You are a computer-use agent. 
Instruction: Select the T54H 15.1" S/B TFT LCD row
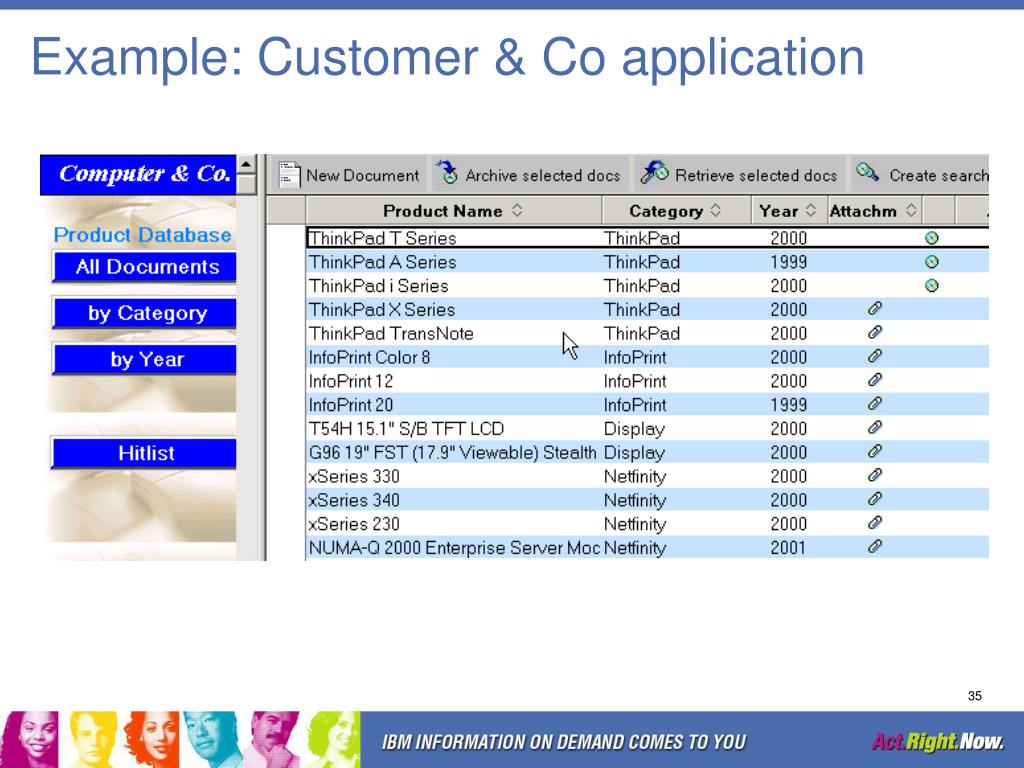pos(647,429)
